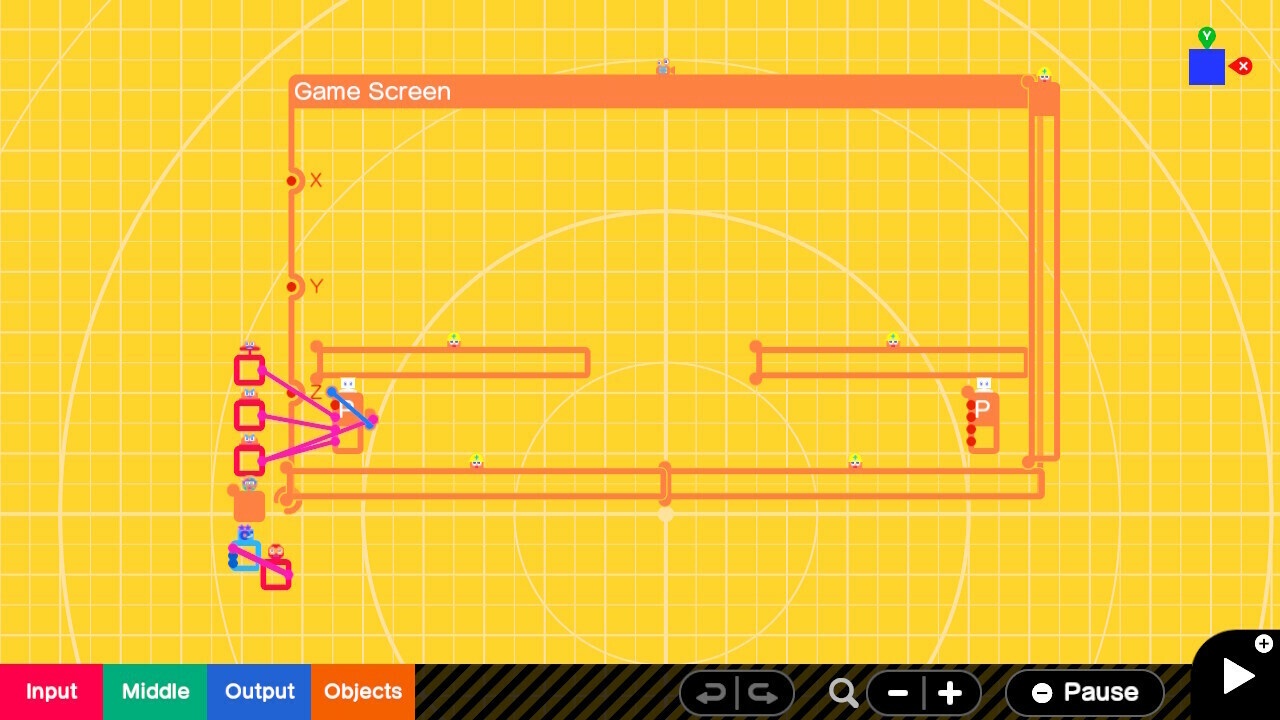Click the Redo arrow button
1280x720 pixels.
pos(763,693)
